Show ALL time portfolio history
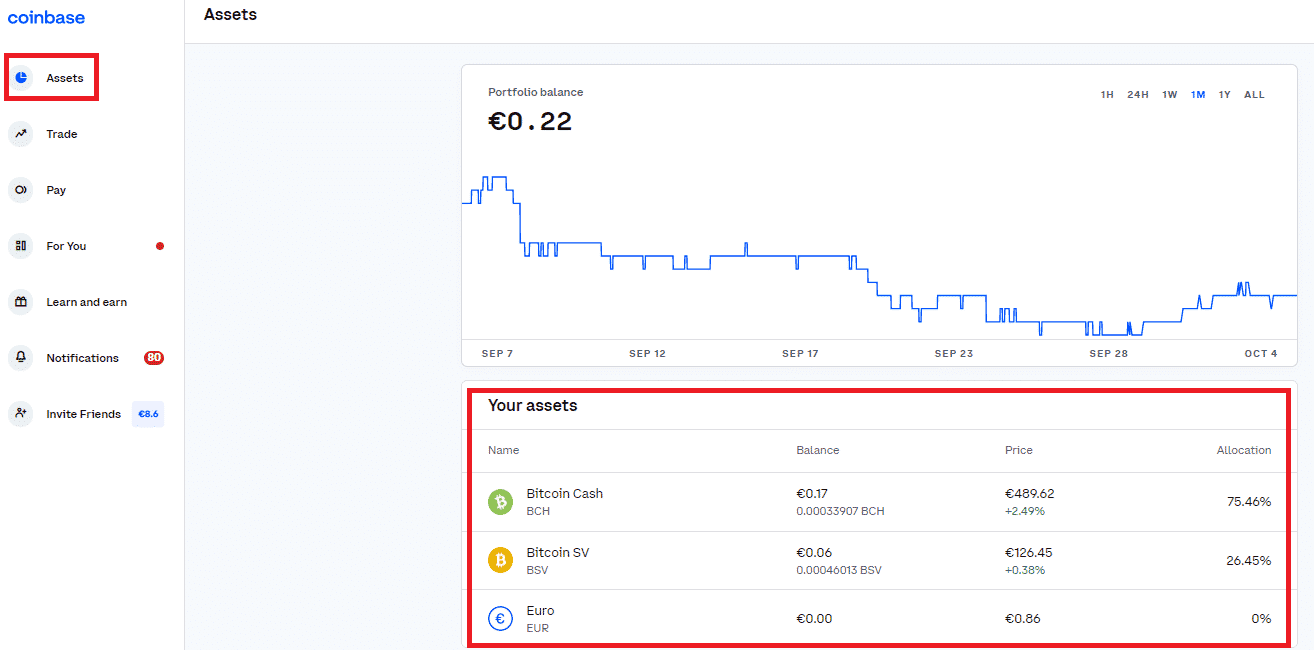This screenshot has height=650, width=1315. click(1254, 95)
